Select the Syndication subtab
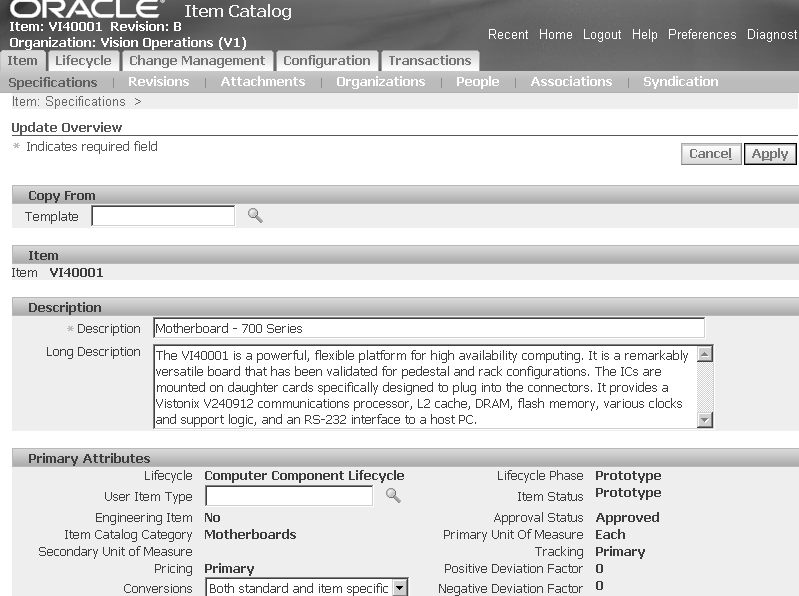The width and height of the screenshot is (799, 596). pos(681,82)
